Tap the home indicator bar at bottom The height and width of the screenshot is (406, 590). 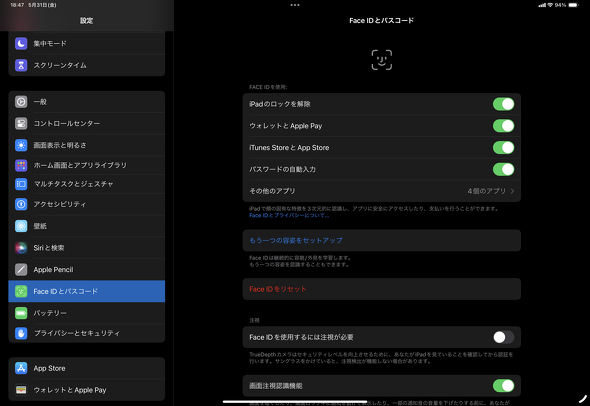tap(295, 402)
